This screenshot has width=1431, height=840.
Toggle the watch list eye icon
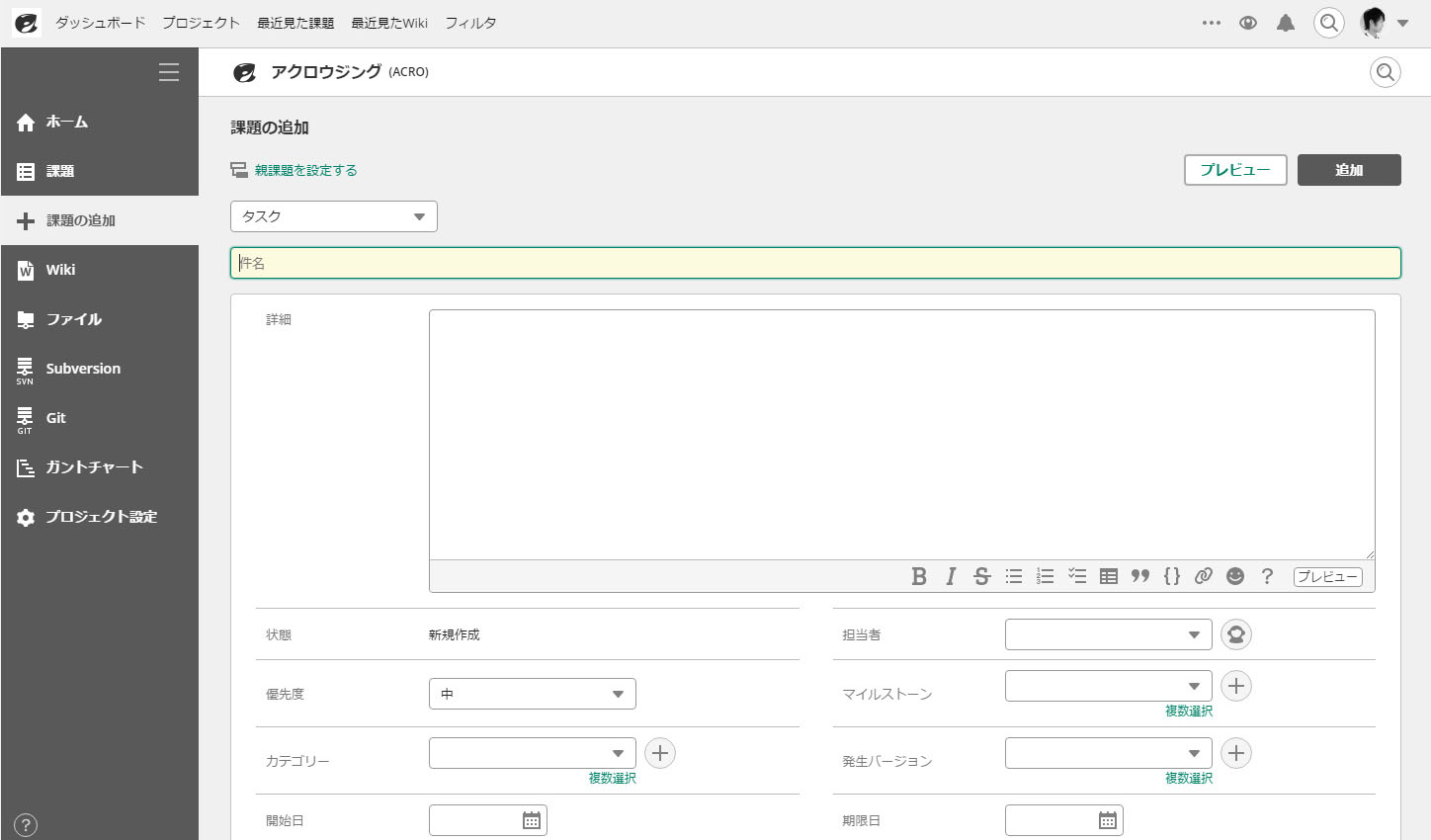[1248, 23]
